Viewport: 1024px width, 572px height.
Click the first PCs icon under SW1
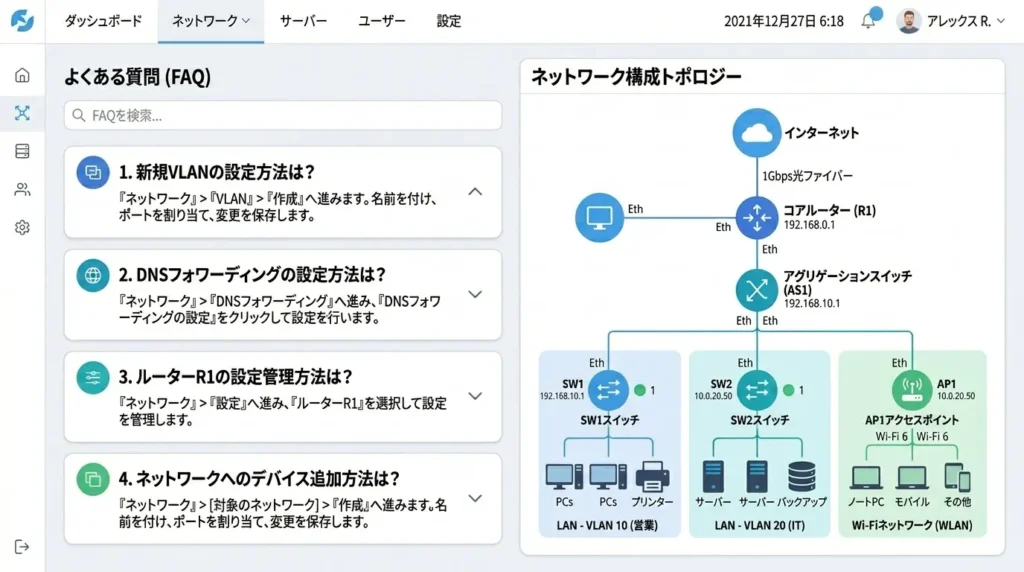[564, 477]
